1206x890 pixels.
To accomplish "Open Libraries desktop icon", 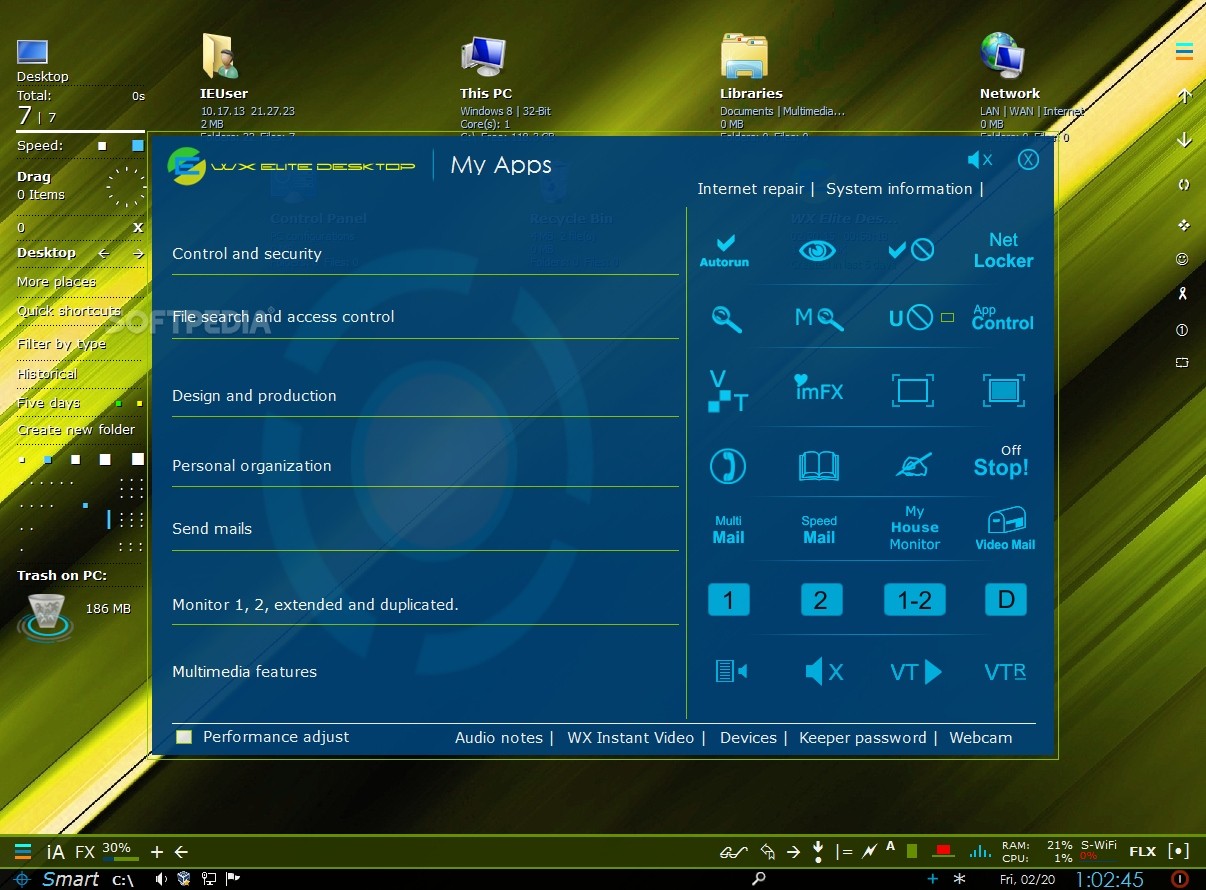I will coord(743,56).
